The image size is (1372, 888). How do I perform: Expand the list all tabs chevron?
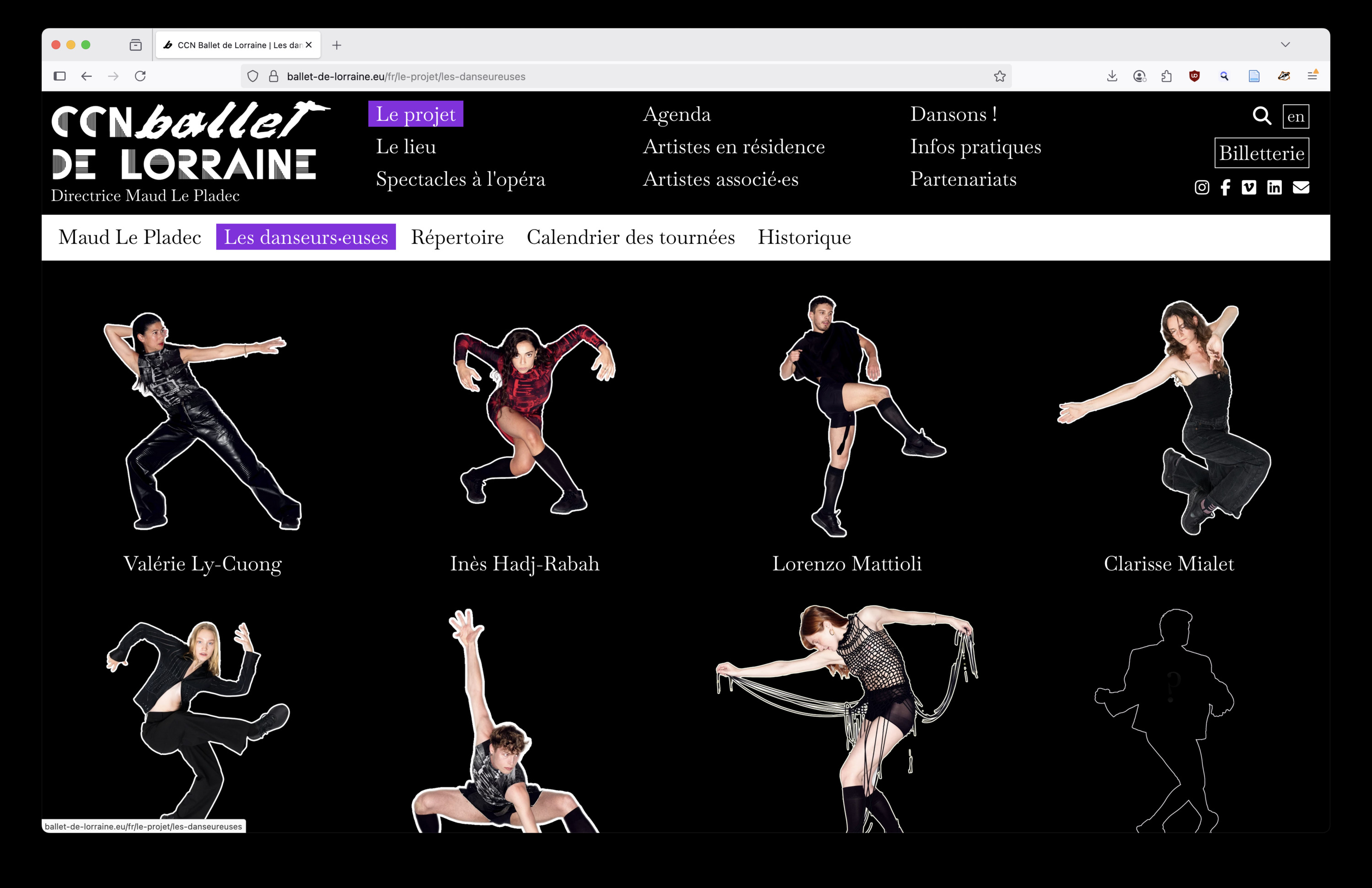coord(1285,45)
